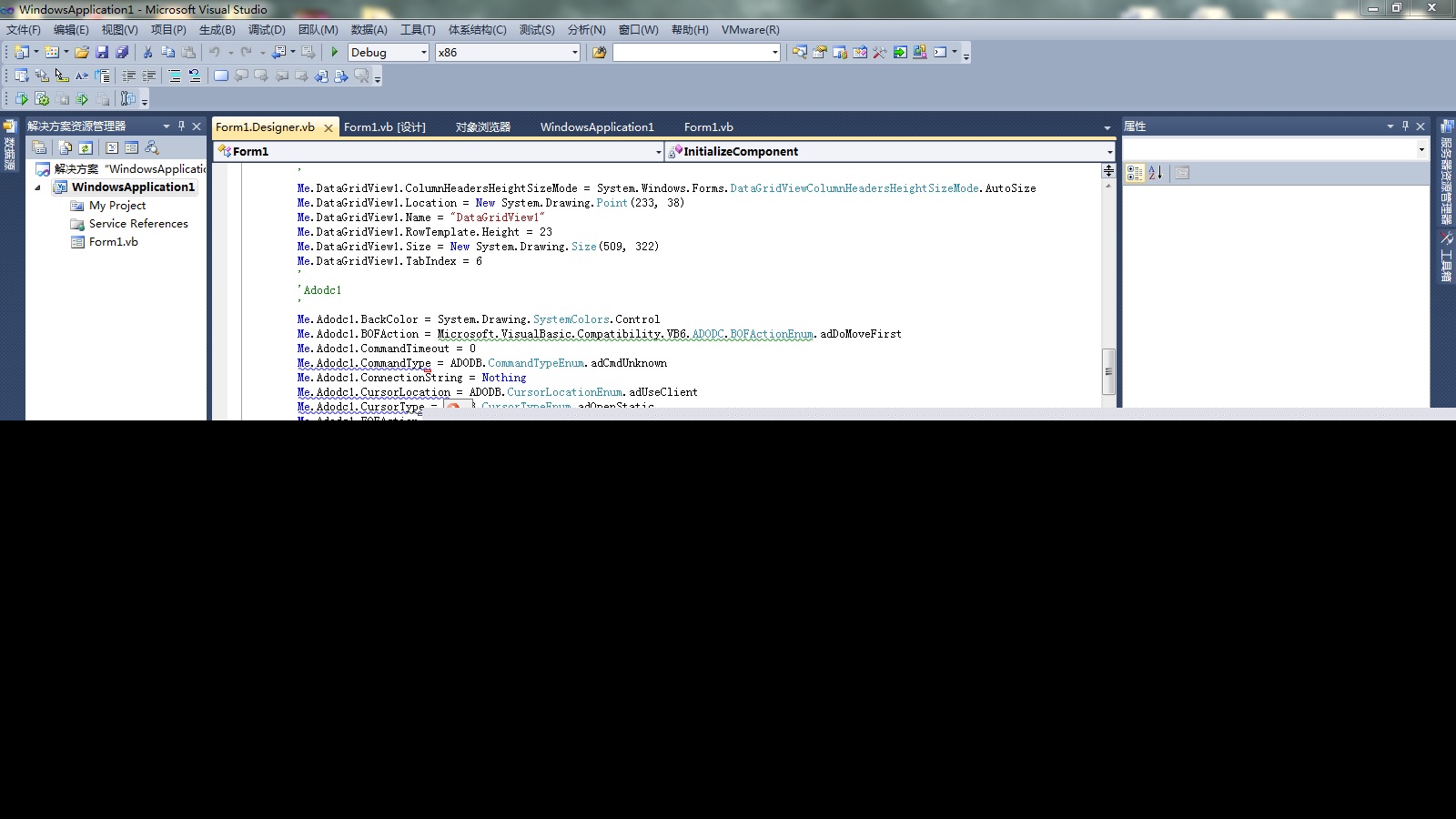Open the Find combo box dropdown
The image size is (1456, 819).
(x=774, y=53)
